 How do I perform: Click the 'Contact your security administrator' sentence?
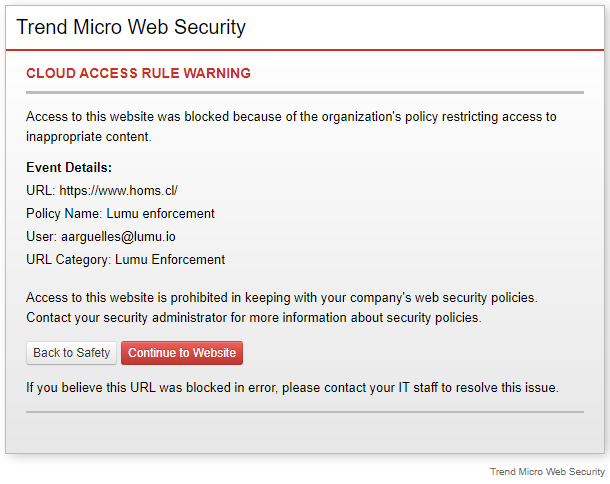(254, 318)
